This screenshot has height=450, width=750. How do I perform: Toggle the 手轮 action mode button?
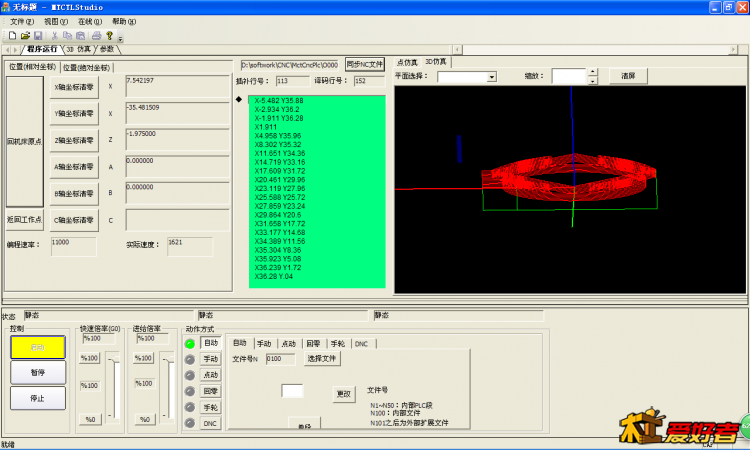coord(210,407)
